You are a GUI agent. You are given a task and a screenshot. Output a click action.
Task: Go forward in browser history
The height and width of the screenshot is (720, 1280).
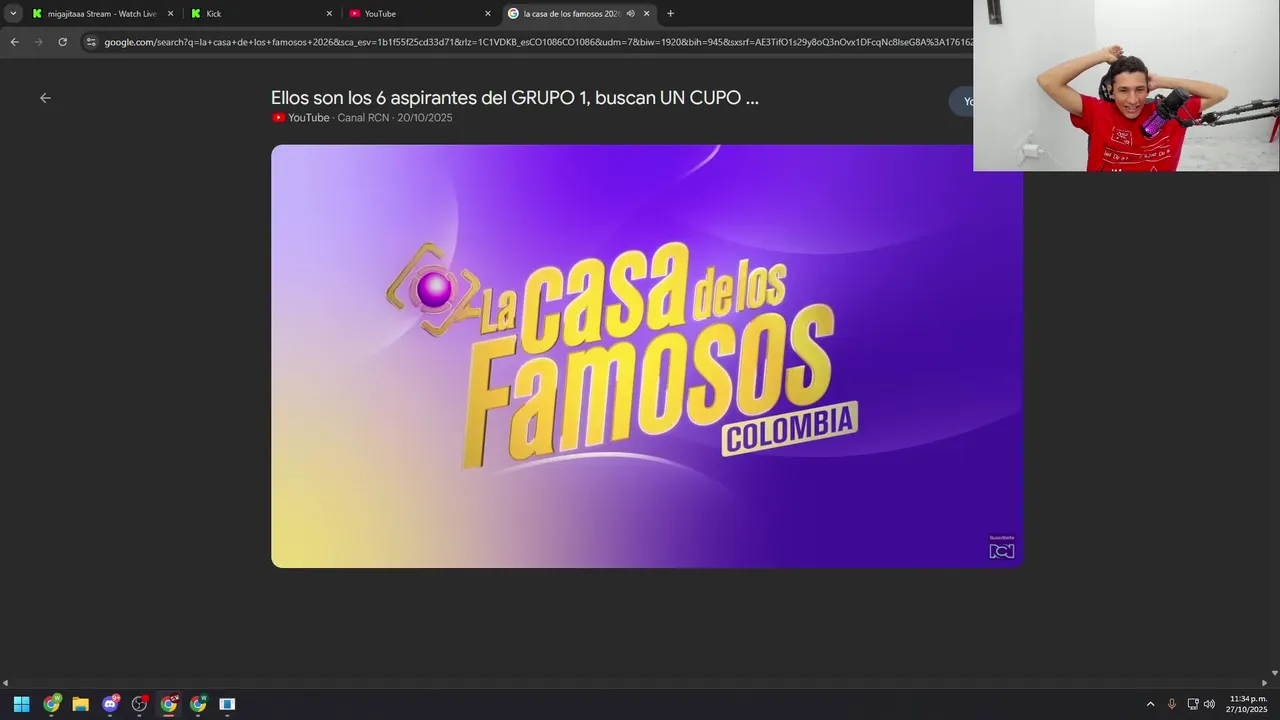pos(38,42)
